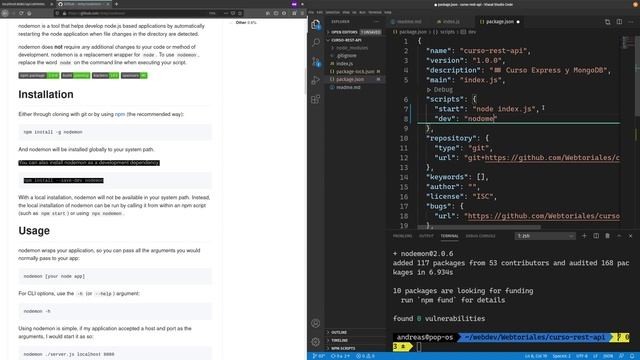
Task: Open the File menu in VS Code
Action: 311,12
